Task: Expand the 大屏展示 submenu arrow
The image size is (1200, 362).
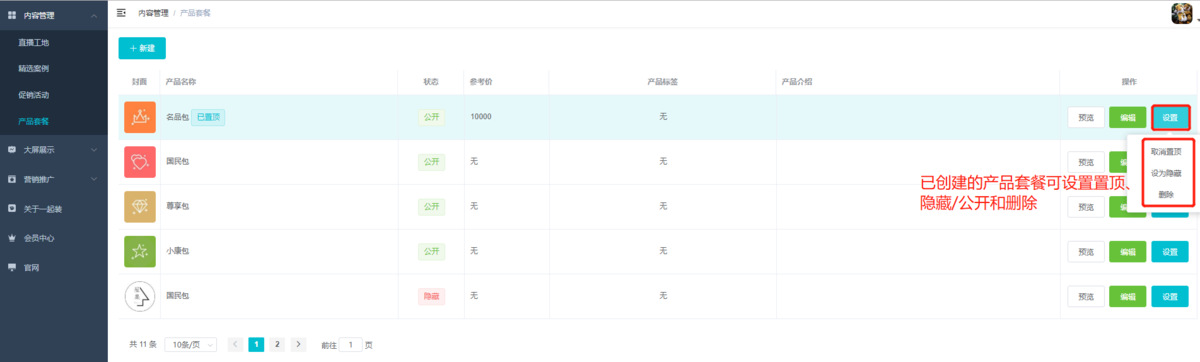Action: 93,149
